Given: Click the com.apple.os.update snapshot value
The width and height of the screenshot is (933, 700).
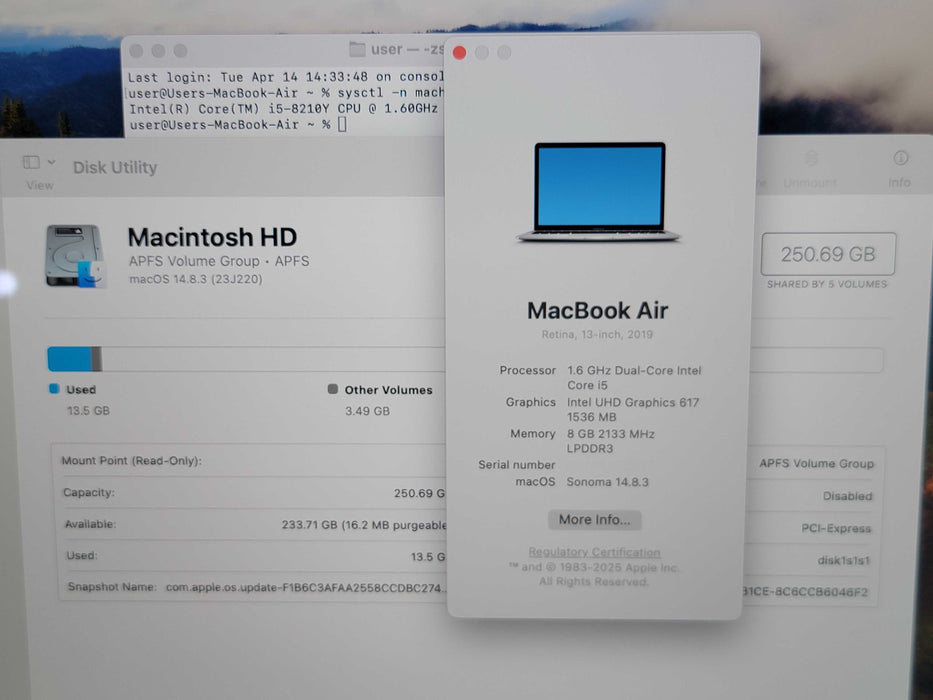Looking at the screenshot, I should click(x=306, y=588).
